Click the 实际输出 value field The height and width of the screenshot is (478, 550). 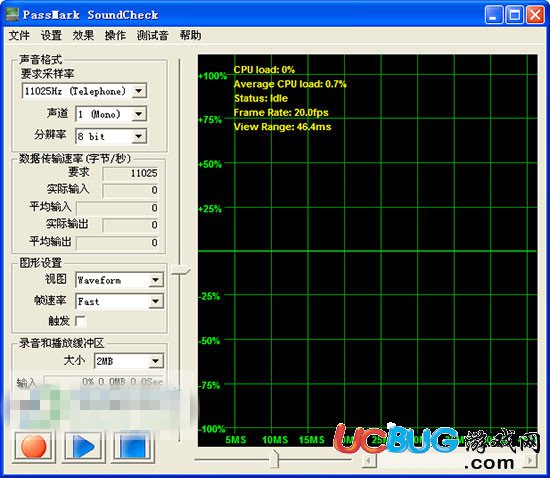click(130, 225)
